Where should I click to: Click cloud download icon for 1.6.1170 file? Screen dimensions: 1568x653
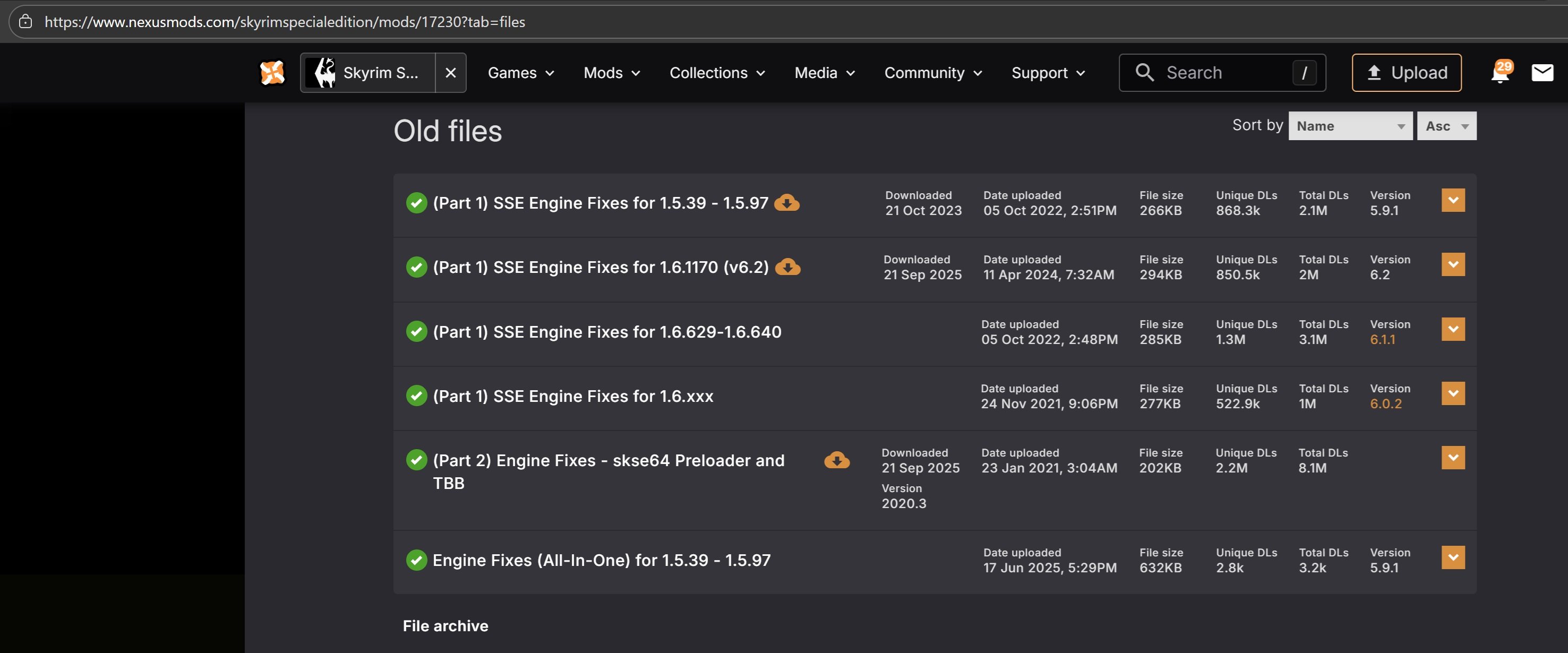pos(787,267)
